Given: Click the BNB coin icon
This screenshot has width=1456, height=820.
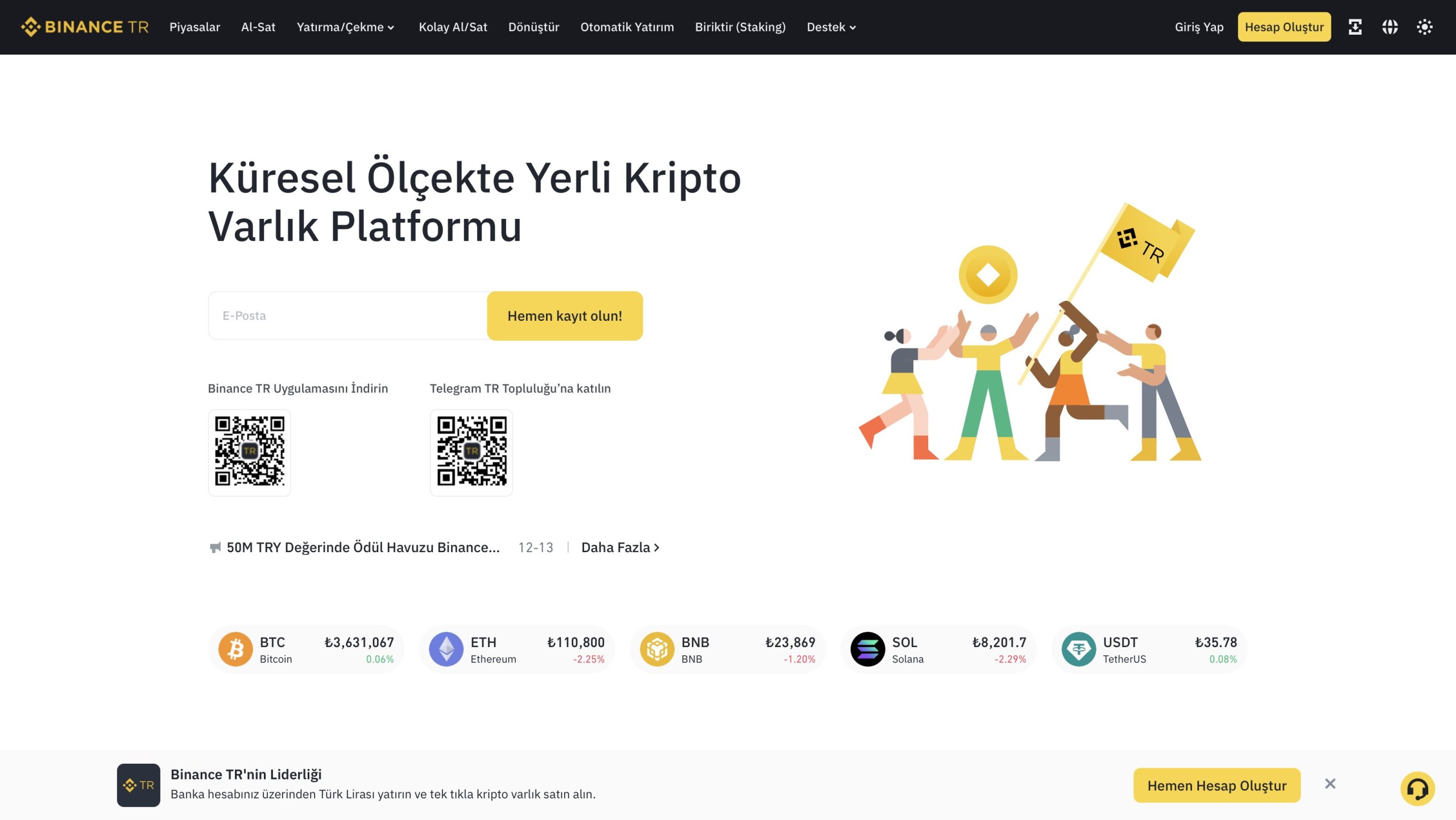Looking at the screenshot, I should 657,649.
